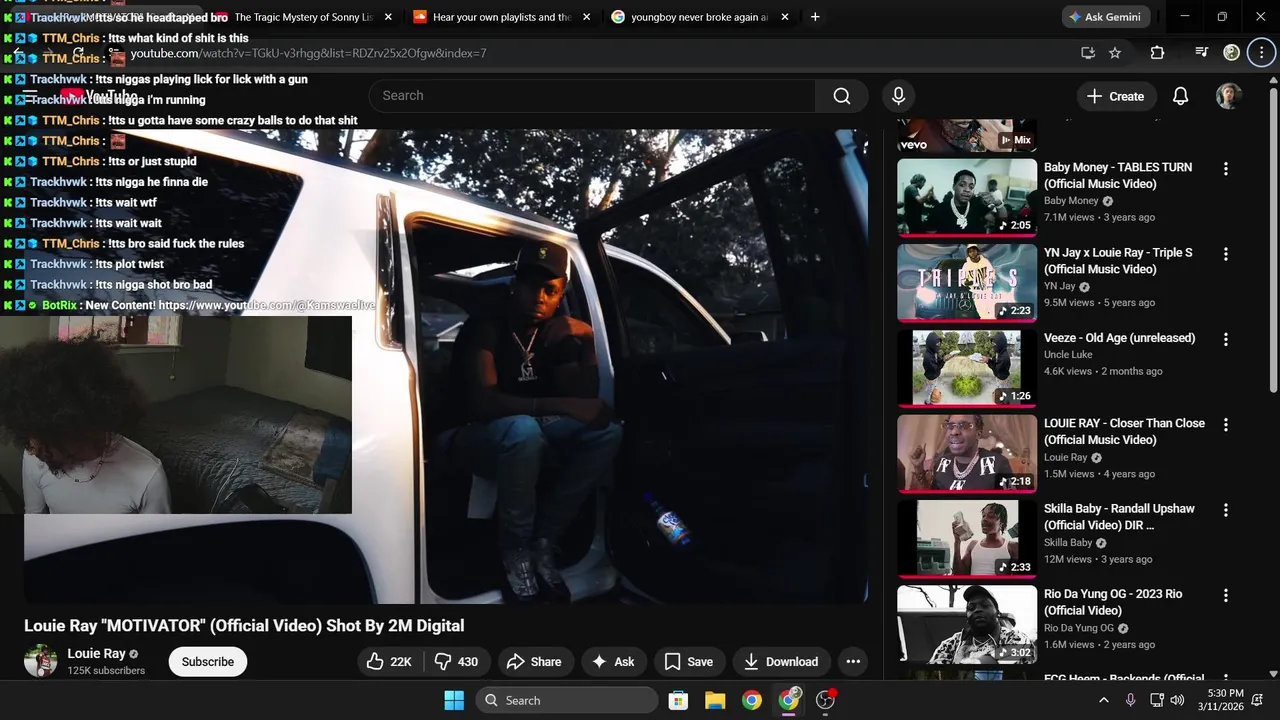
Task: Open YN Jay Triple S thumbnail
Action: click(x=967, y=282)
